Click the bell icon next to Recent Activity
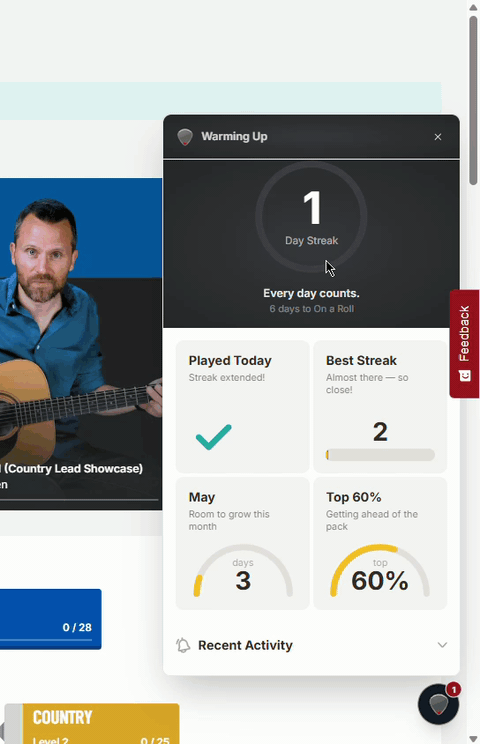Image resolution: width=480 pixels, height=744 pixels. pos(183,645)
